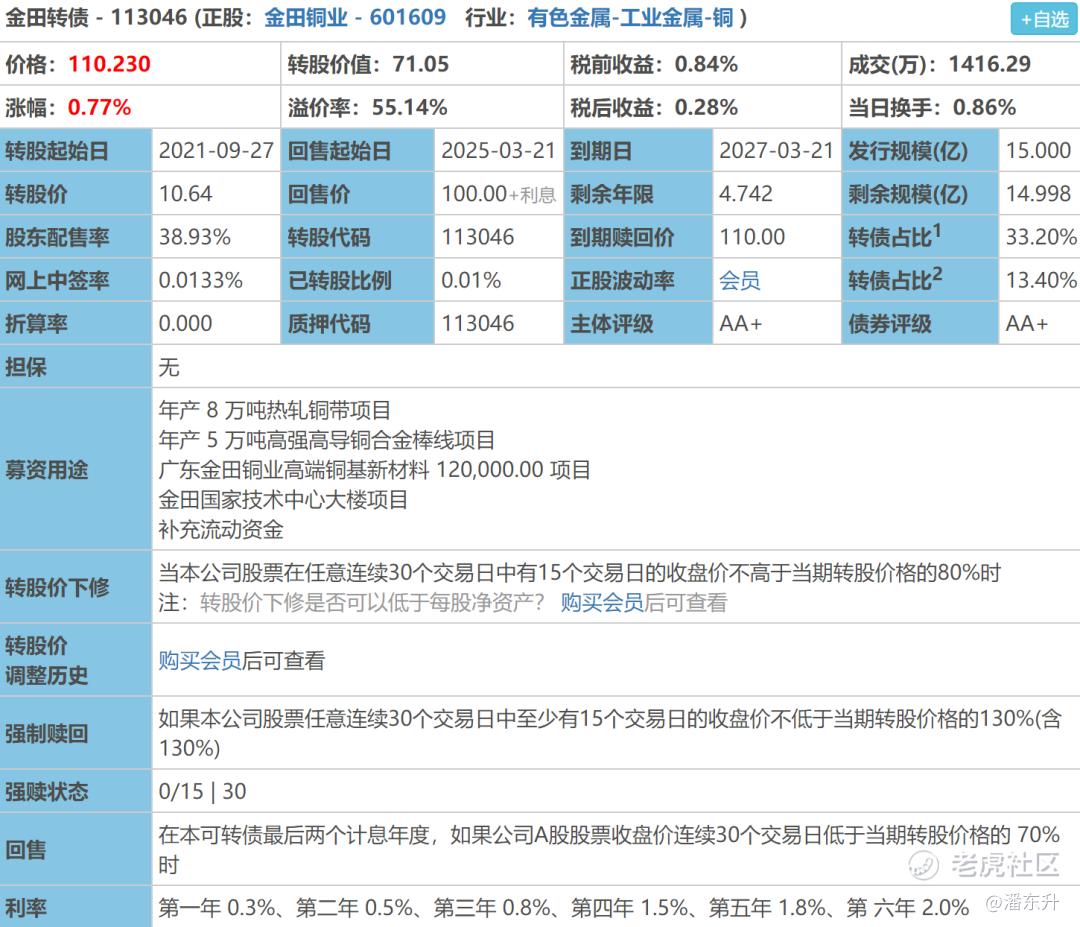1080x927 pixels.
Task: Click the 正股波动率 label cell
Action: pyautogui.click(x=638, y=280)
